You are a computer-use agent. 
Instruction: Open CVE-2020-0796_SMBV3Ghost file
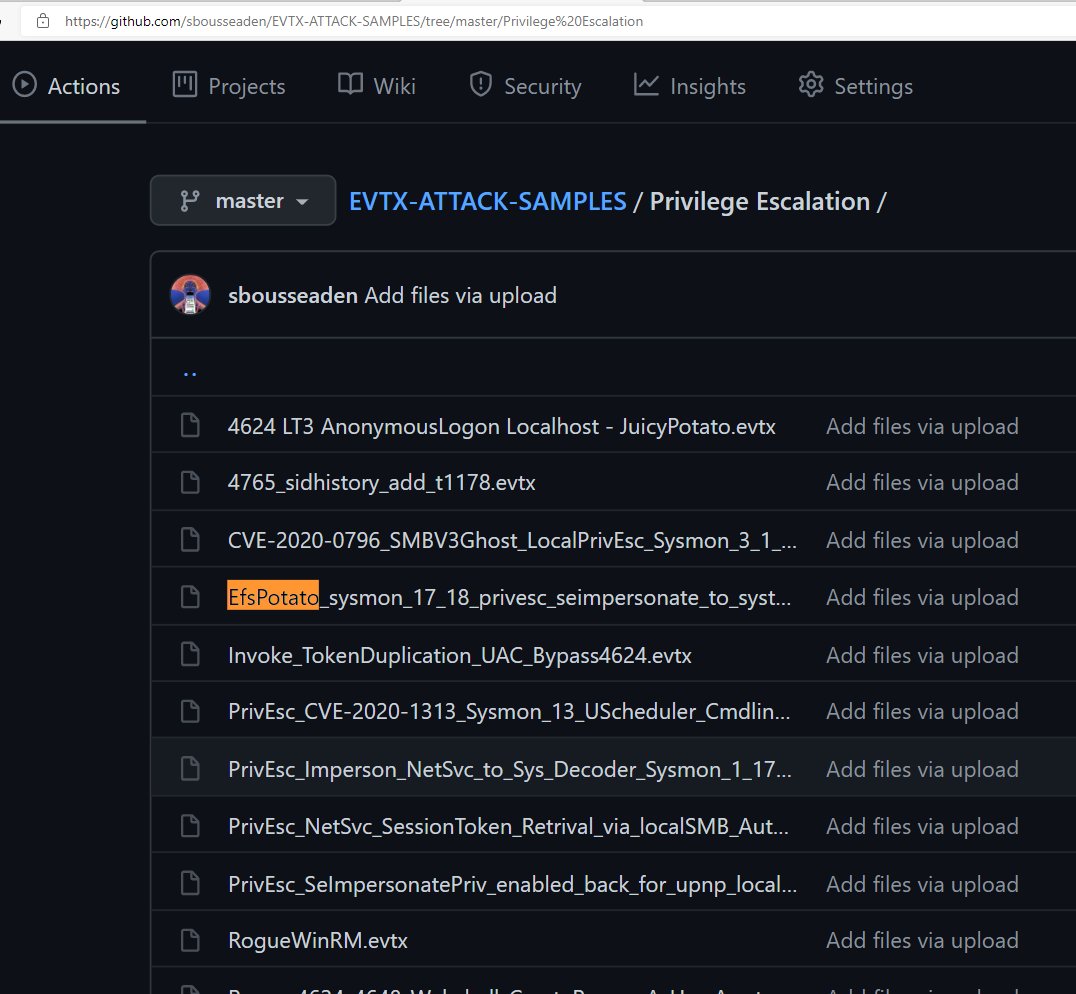(512, 540)
